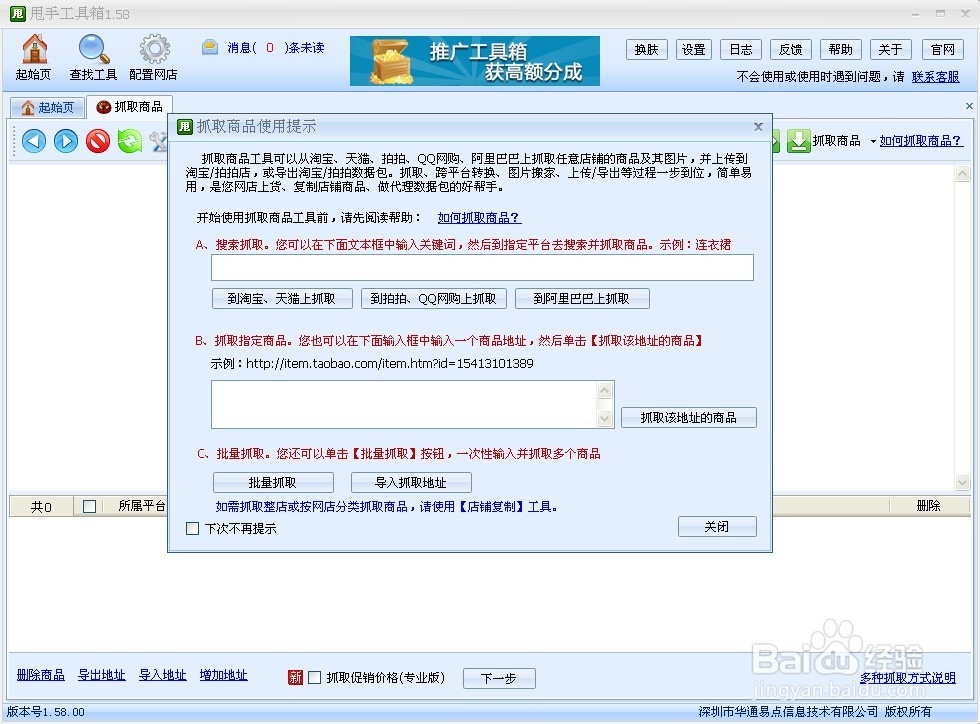The width and height of the screenshot is (980, 724).
Task: Open the 官网 button
Action: [942, 49]
